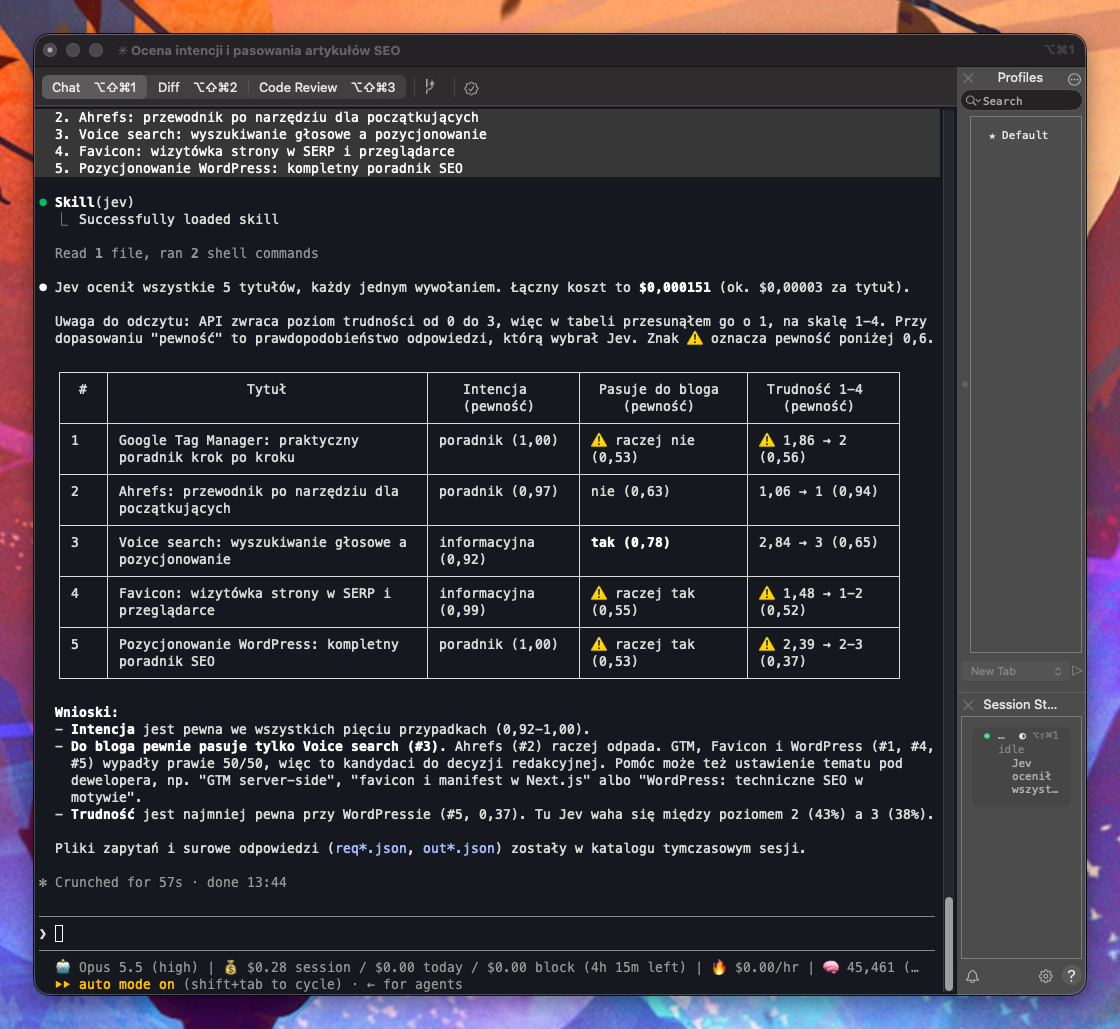This screenshot has width=1120, height=1029.
Task: Open notifications bell icon
Action: [973, 975]
